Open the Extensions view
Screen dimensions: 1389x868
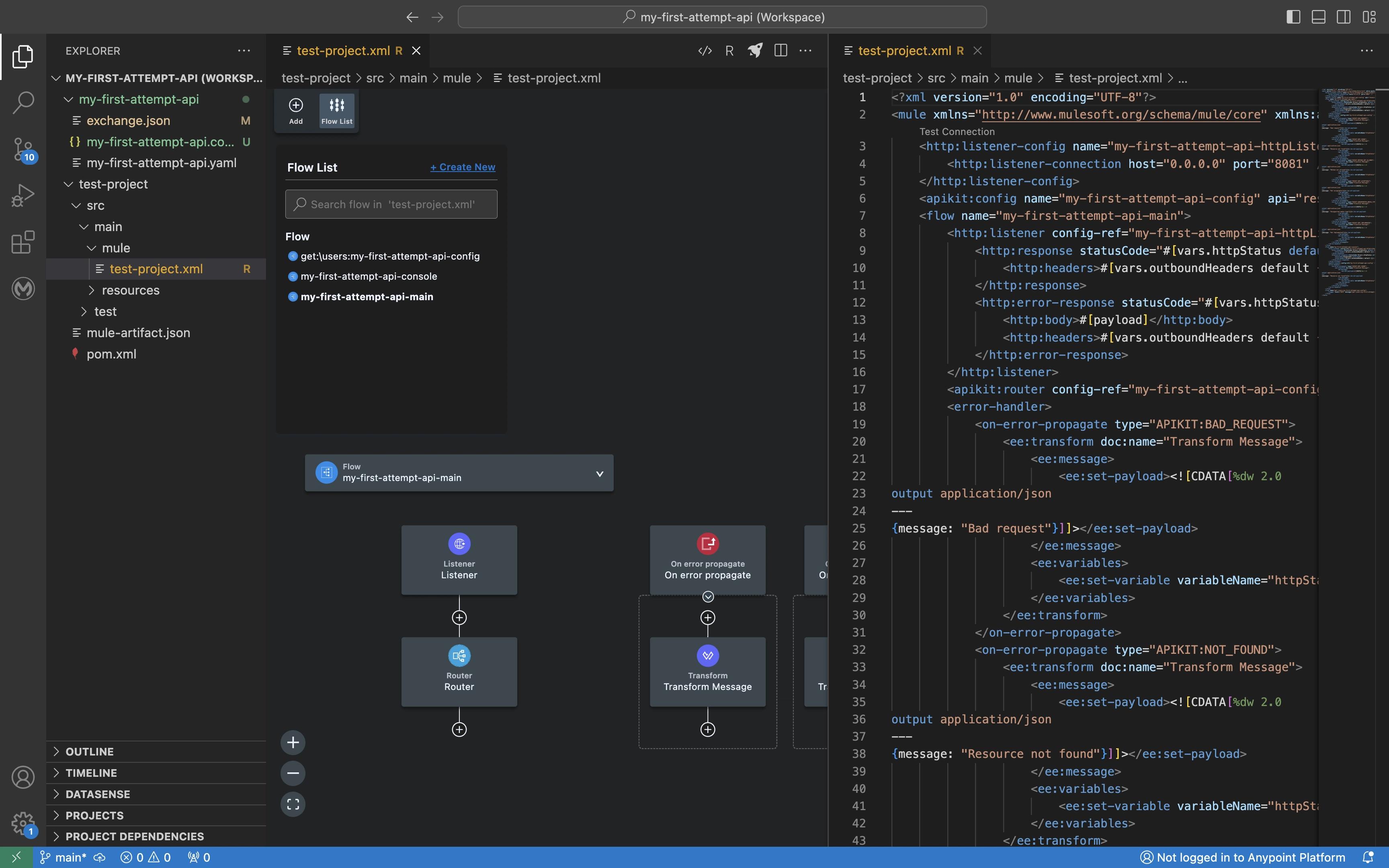23,242
